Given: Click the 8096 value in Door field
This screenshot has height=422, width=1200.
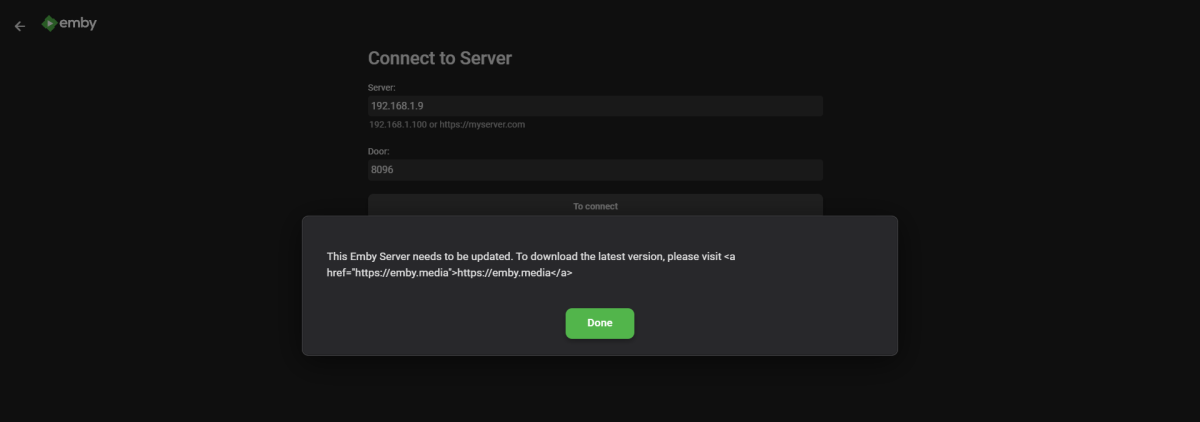Looking at the screenshot, I should [382, 170].
